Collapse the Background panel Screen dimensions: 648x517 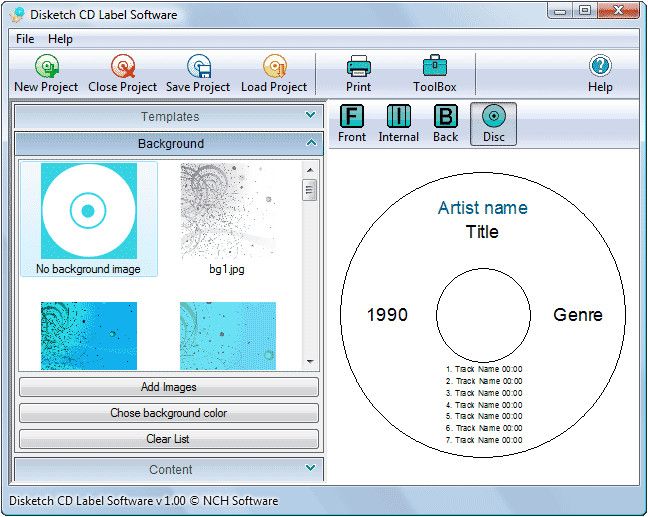pos(169,143)
